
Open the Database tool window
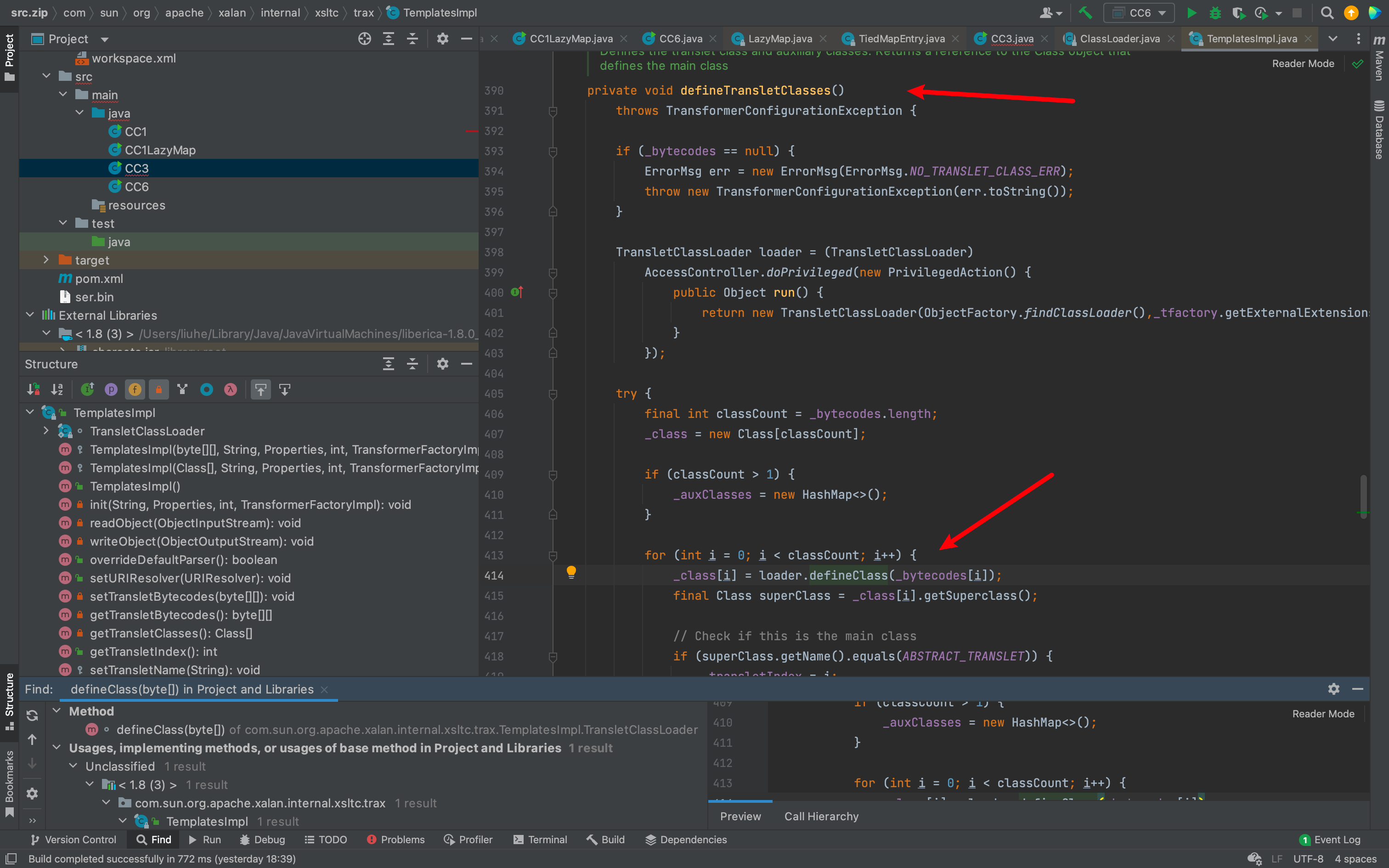[x=1379, y=130]
